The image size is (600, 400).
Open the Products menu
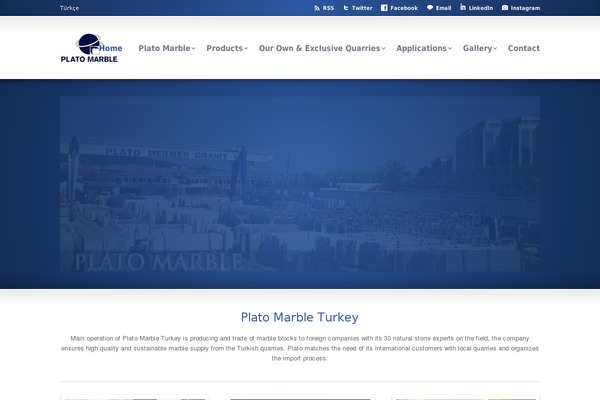click(225, 48)
